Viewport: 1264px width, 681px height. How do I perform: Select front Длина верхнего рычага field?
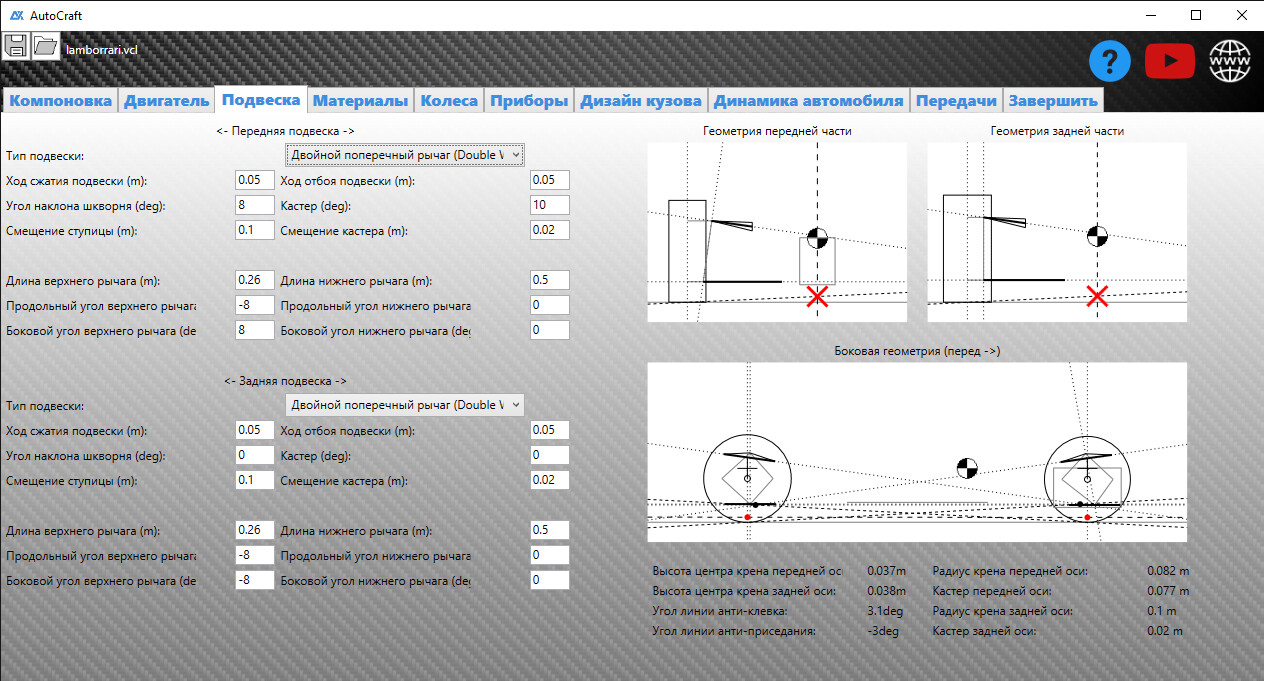pyautogui.click(x=254, y=280)
